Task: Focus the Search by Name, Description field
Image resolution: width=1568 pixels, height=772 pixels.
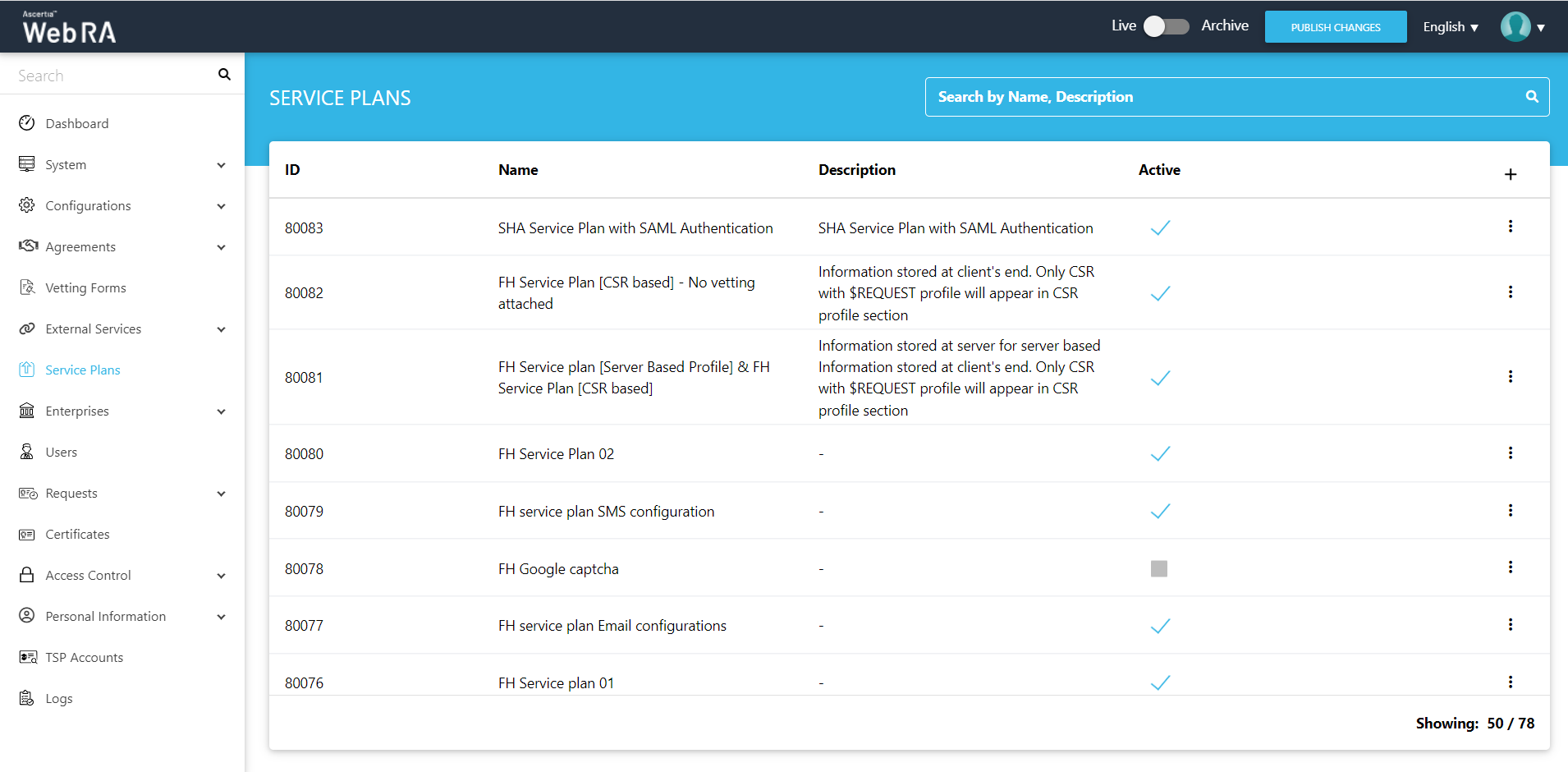Action: pos(1223,97)
